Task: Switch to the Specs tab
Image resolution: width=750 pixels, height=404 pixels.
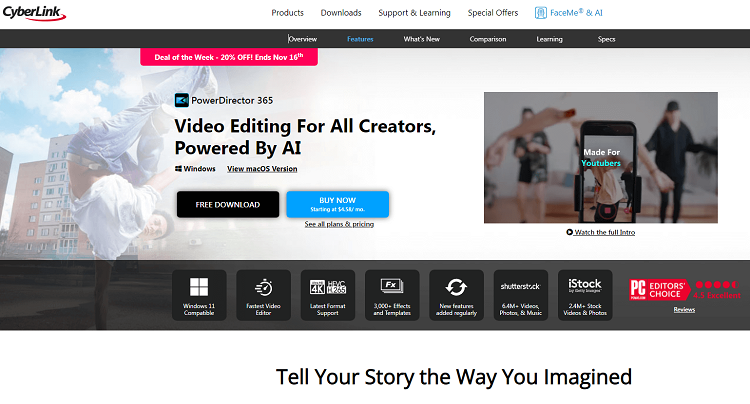Action: pos(606,39)
